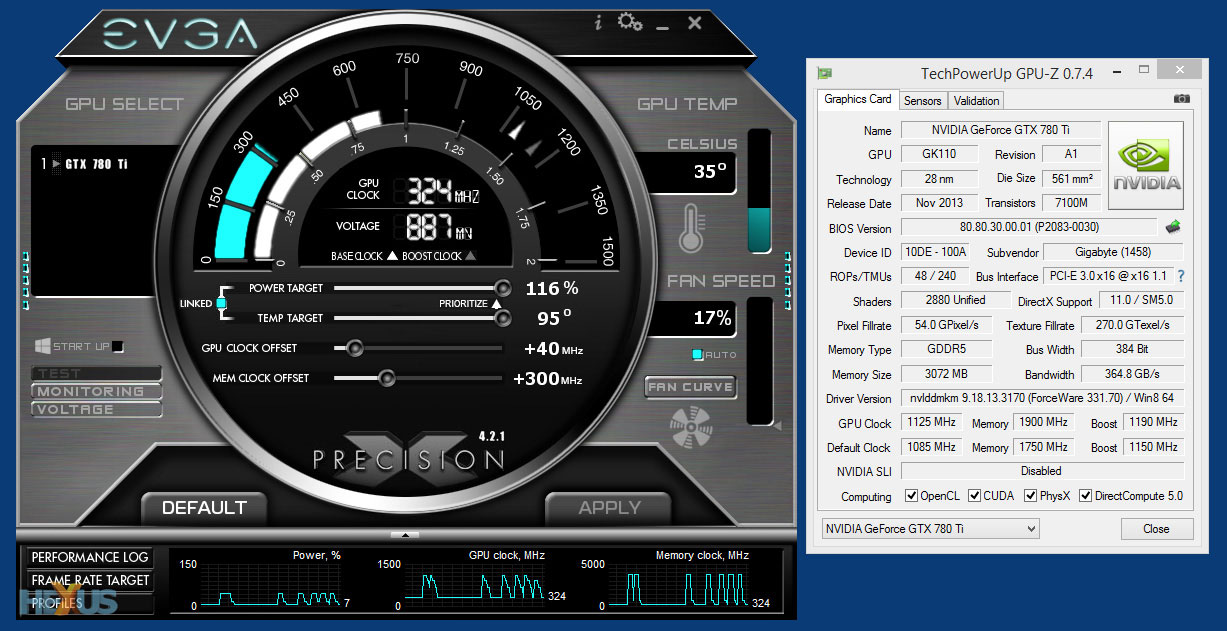Open the Performance Log tab
Screen dimensions: 1227x631
tap(90, 557)
